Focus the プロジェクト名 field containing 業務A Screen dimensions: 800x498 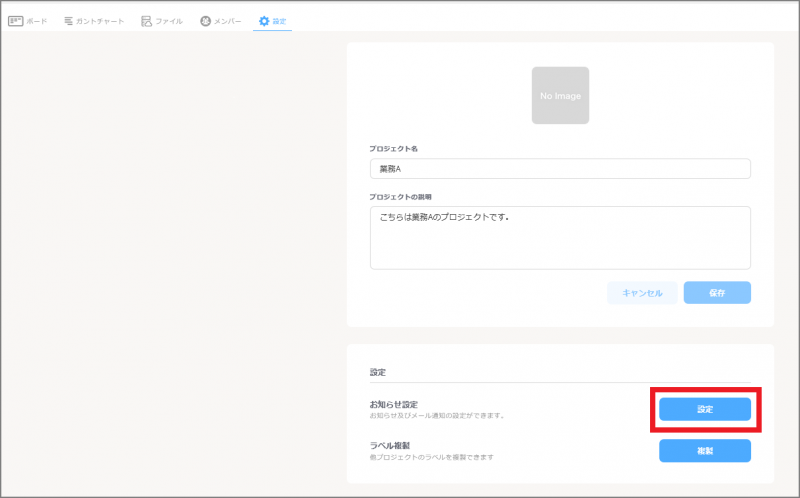click(560, 169)
